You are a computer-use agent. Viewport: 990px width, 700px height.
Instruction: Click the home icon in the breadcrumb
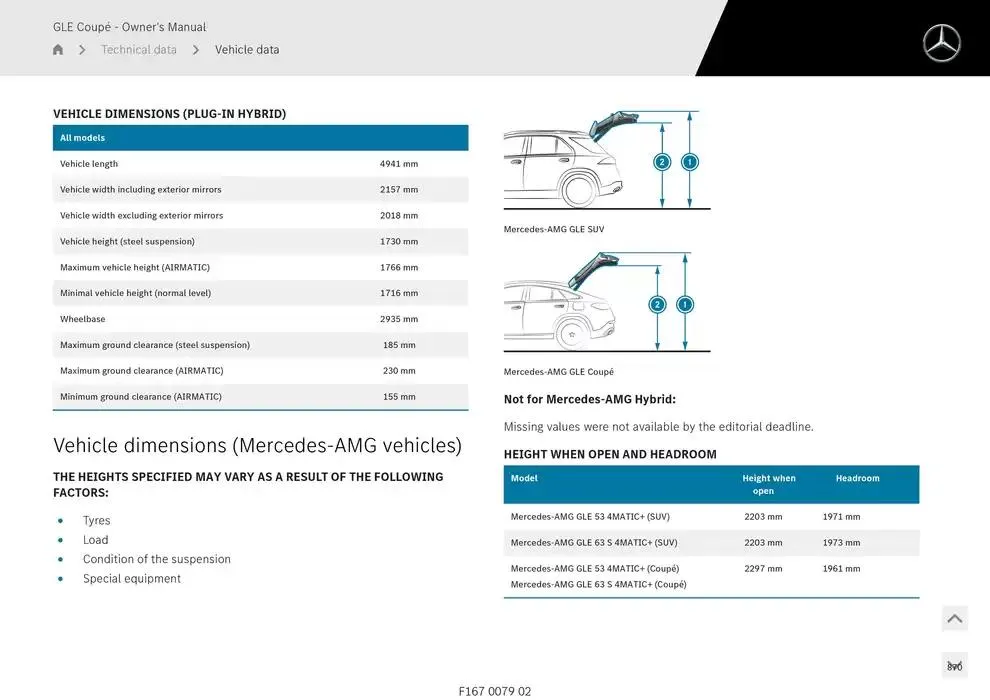point(58,50)
